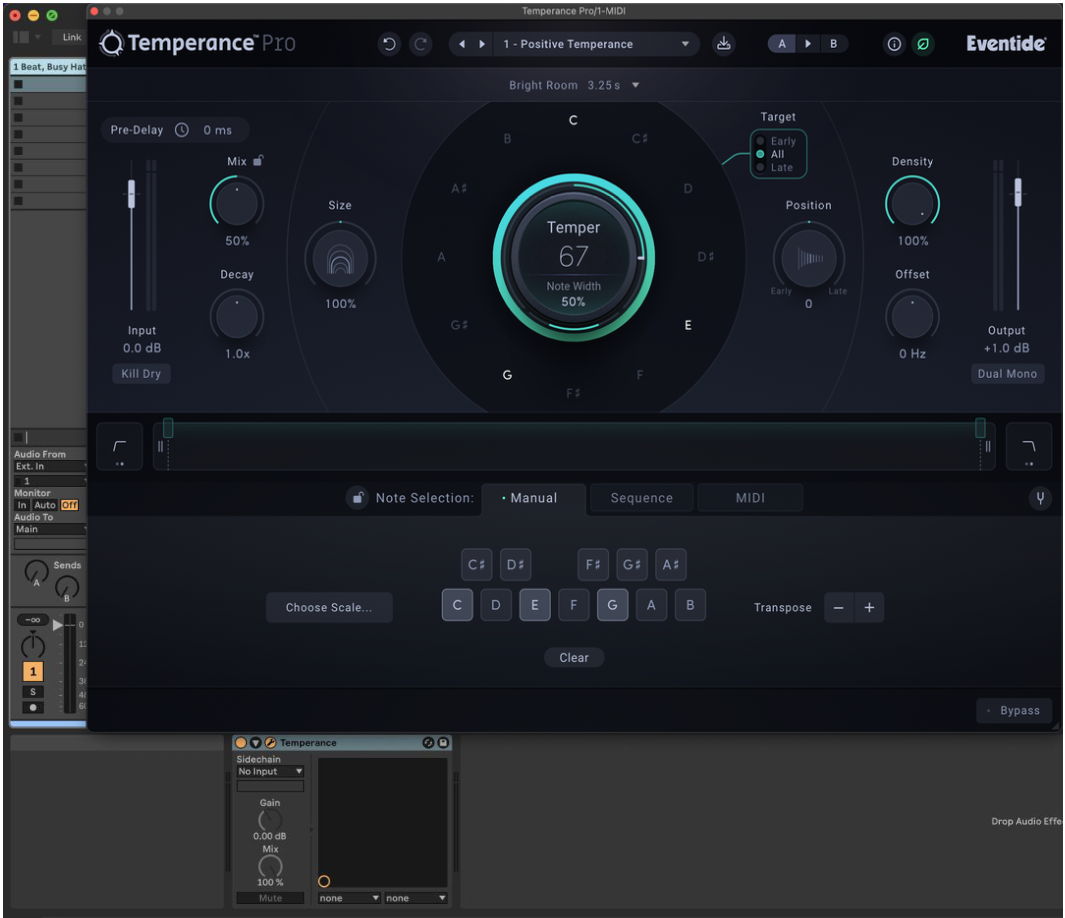
Task: Click the Input level fader handle
Action: (131, 193)
